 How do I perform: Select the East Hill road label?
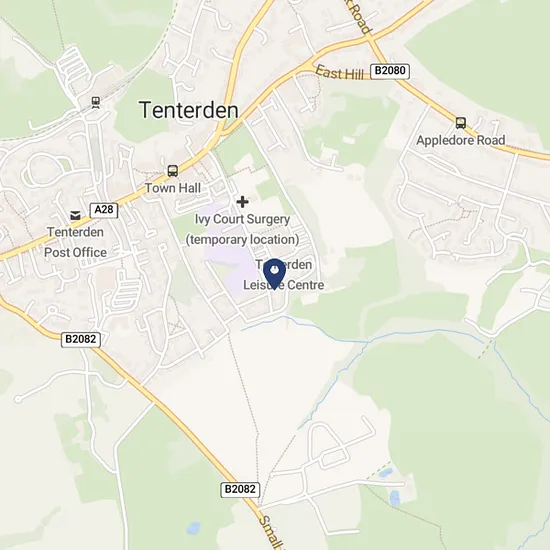click(x=340, y=73)
